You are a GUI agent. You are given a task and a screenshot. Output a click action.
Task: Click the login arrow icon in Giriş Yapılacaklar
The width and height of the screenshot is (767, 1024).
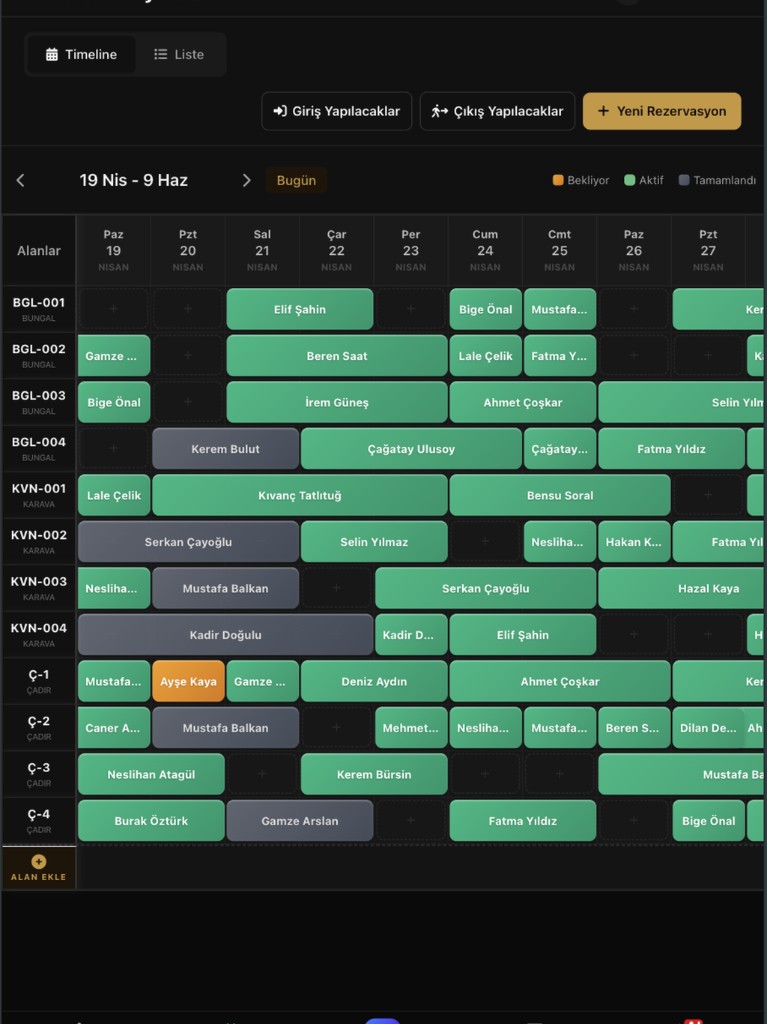click(x=280, y=111)
